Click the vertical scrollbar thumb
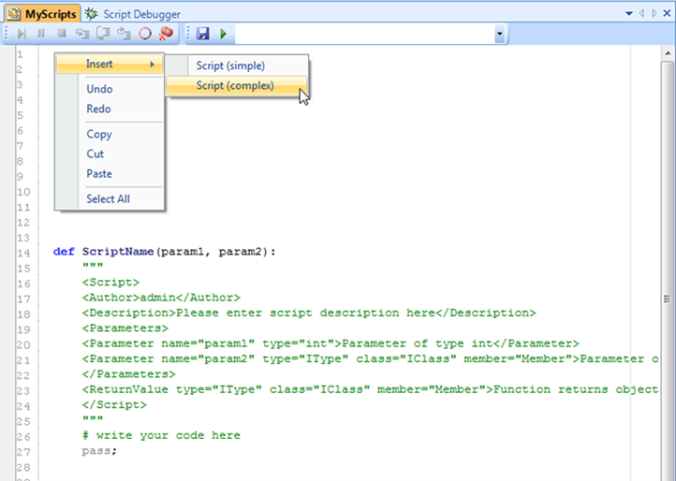Screen dimensions: 676x481 click(667, 299)
